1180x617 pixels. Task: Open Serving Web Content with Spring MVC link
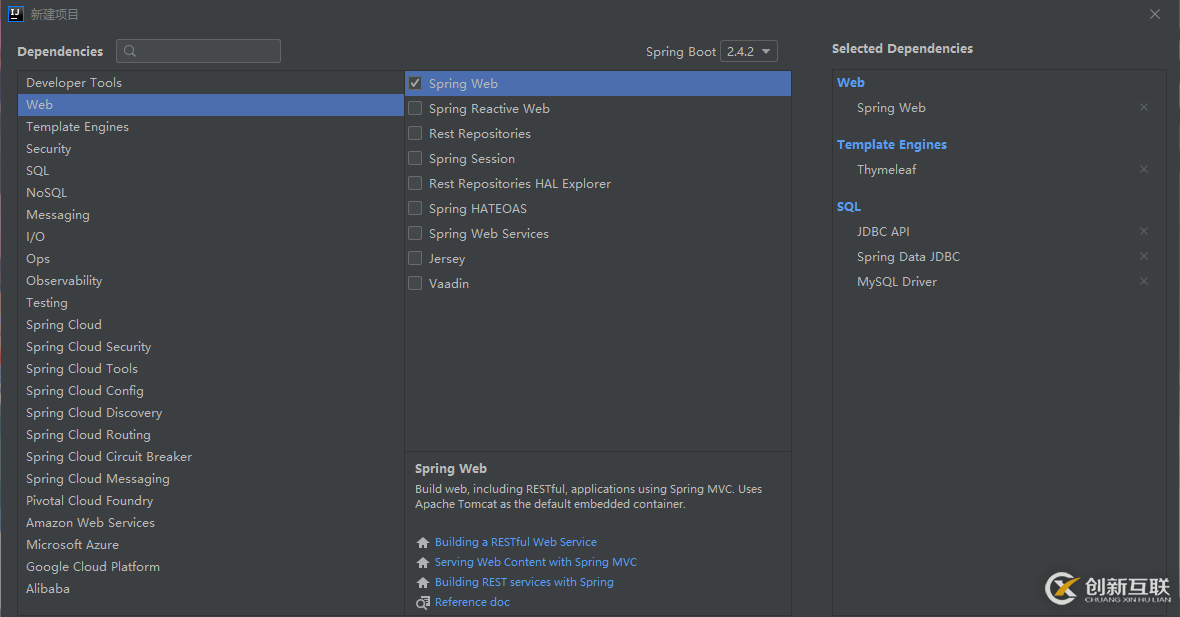click(x=536, y=562)
